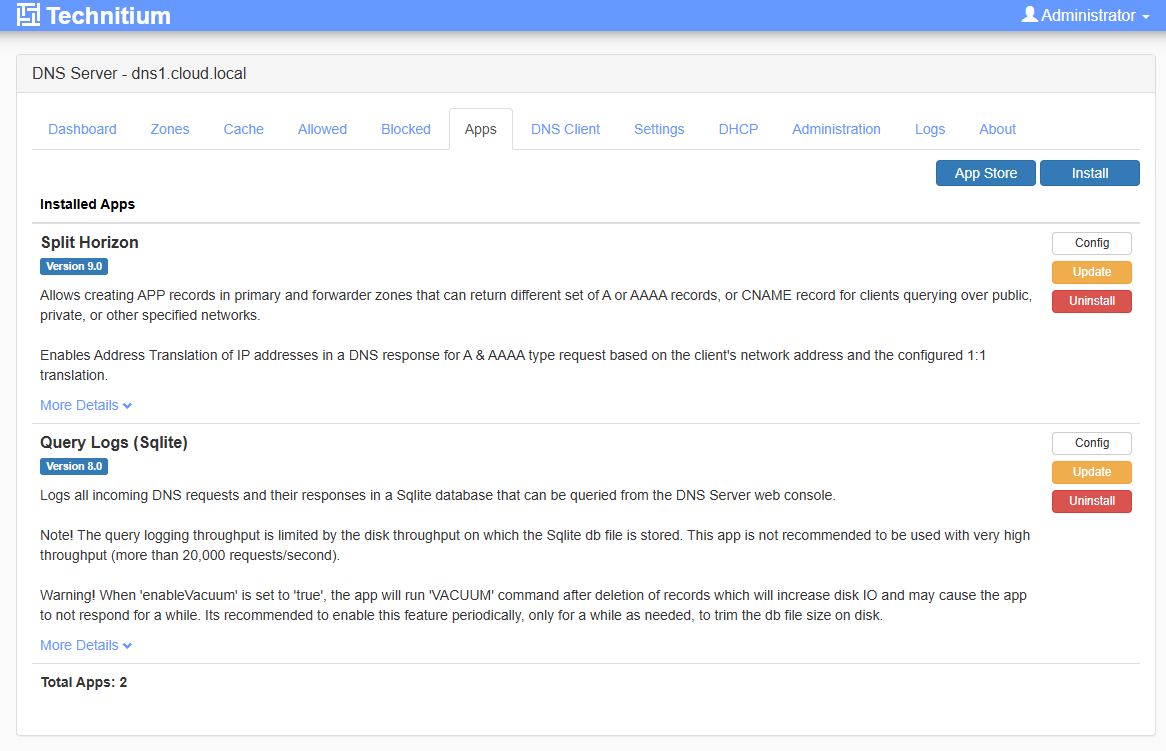Open the Zones tab

(170, 129)
